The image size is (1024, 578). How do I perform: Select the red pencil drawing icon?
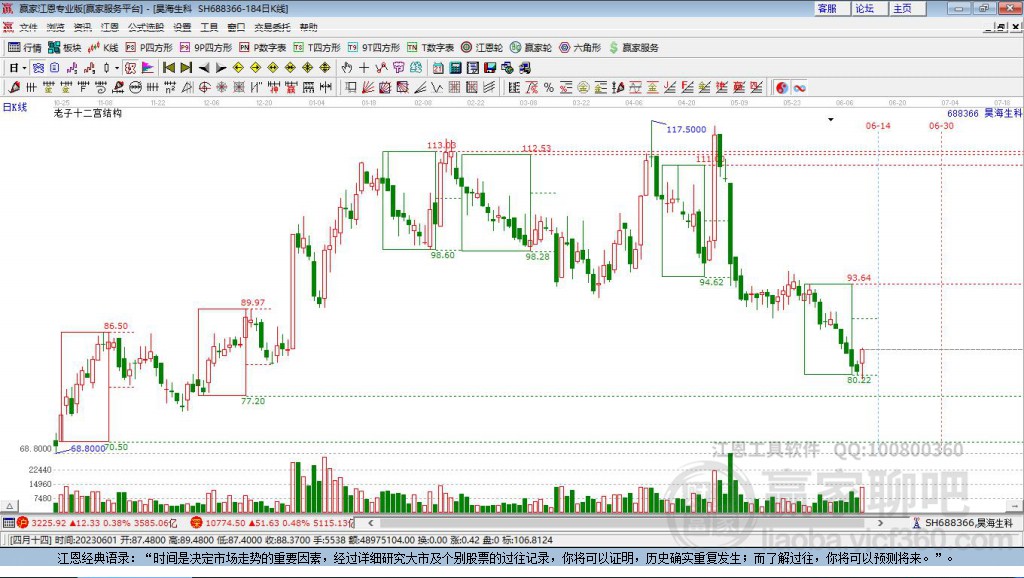coord(14,88)
